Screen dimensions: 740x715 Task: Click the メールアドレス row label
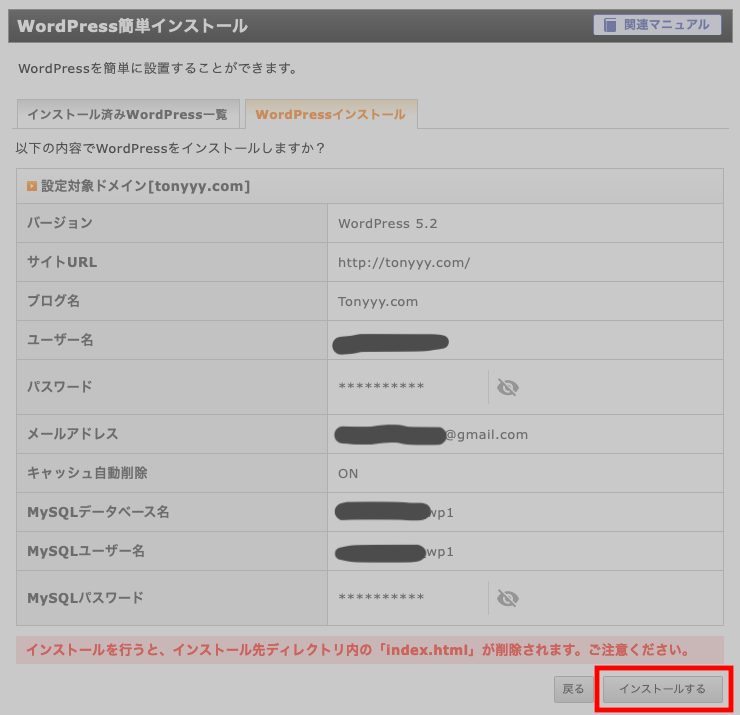tap(73, 434)
